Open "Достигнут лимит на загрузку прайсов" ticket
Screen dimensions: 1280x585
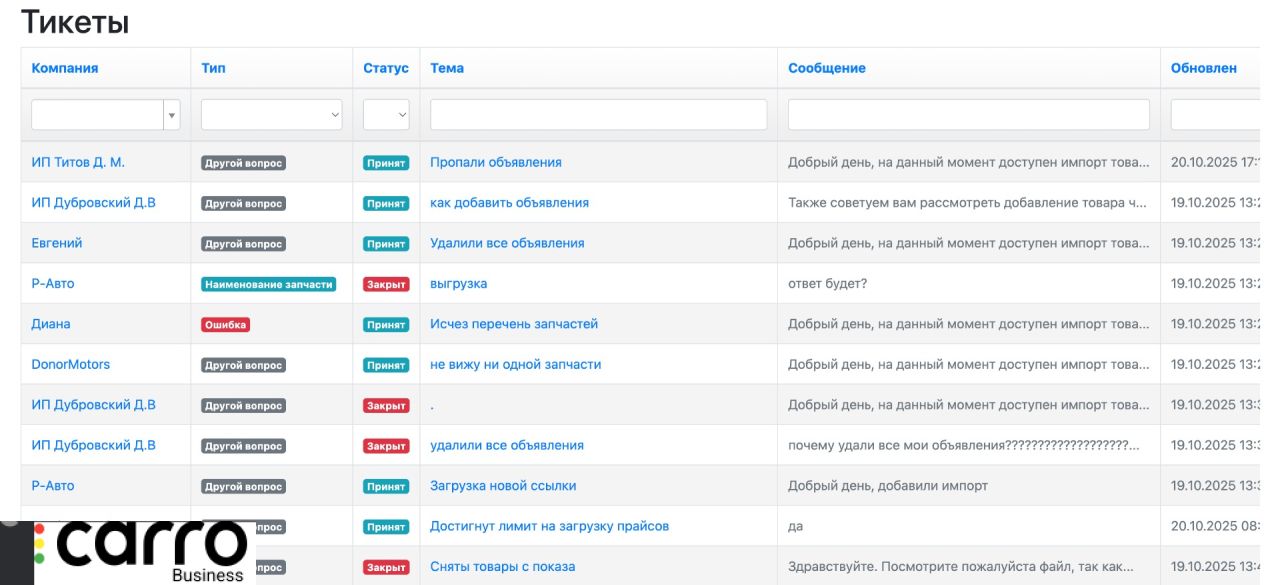pyautogui.click(x=549, y=526)
